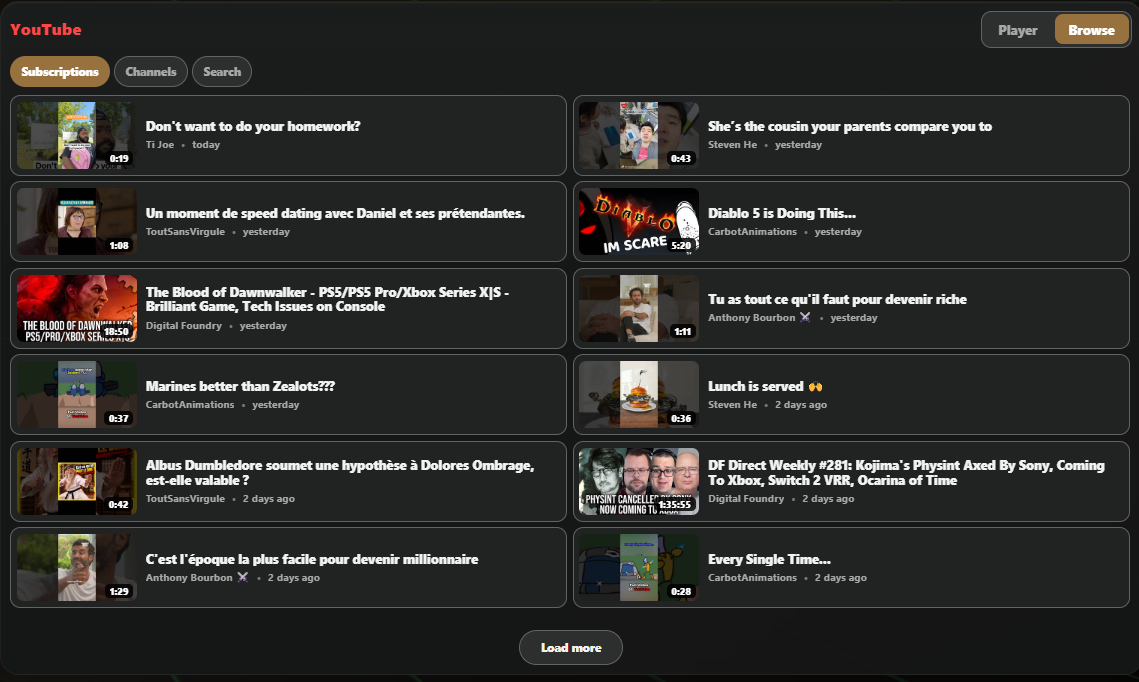1139x682 pixels.
Task: Click crossed swords icon beside Anthony Bourbon, riche video
Action: click(805, 317)
